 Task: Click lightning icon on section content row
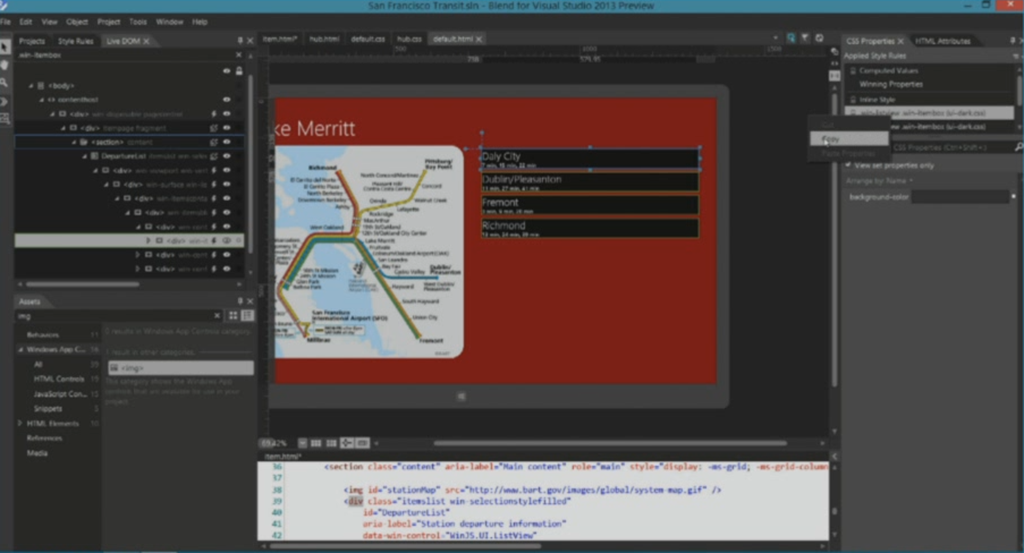214,142
